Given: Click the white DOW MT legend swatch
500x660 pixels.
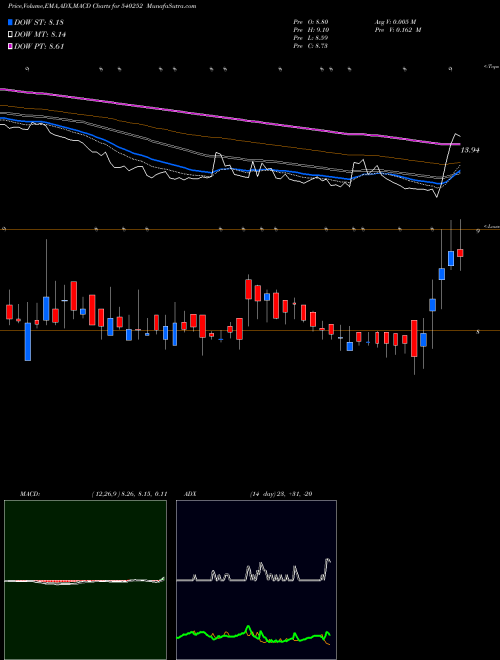Looking at the screenshot, I should 10,35.
